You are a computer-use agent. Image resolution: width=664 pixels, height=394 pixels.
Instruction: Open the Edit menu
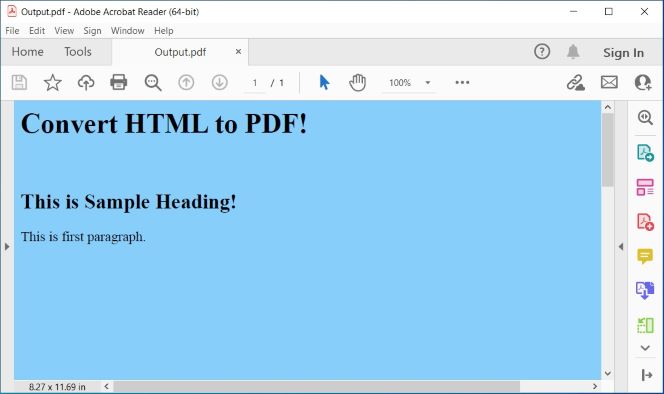[x=37, y=31]
